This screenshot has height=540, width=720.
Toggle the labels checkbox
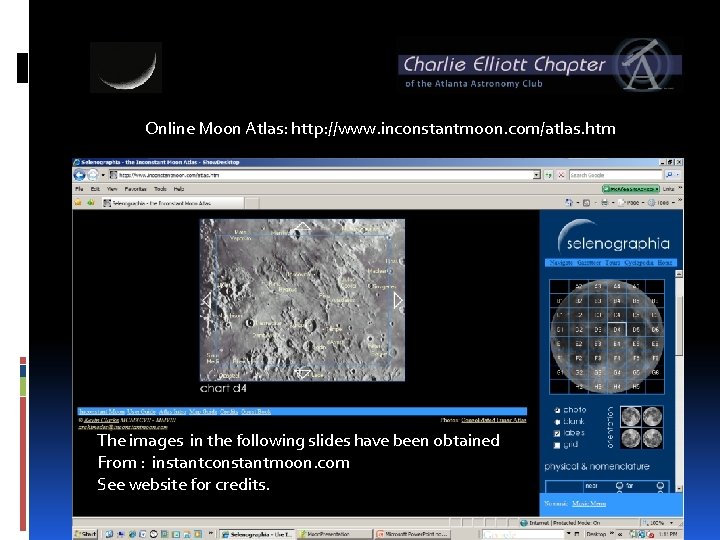[x=557, y=433]
